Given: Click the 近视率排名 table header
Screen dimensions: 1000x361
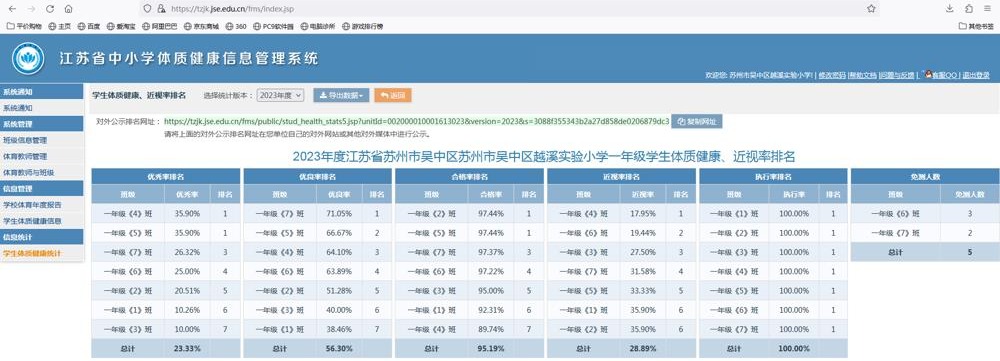Looking at the screenshot, I should click(621, 177).
